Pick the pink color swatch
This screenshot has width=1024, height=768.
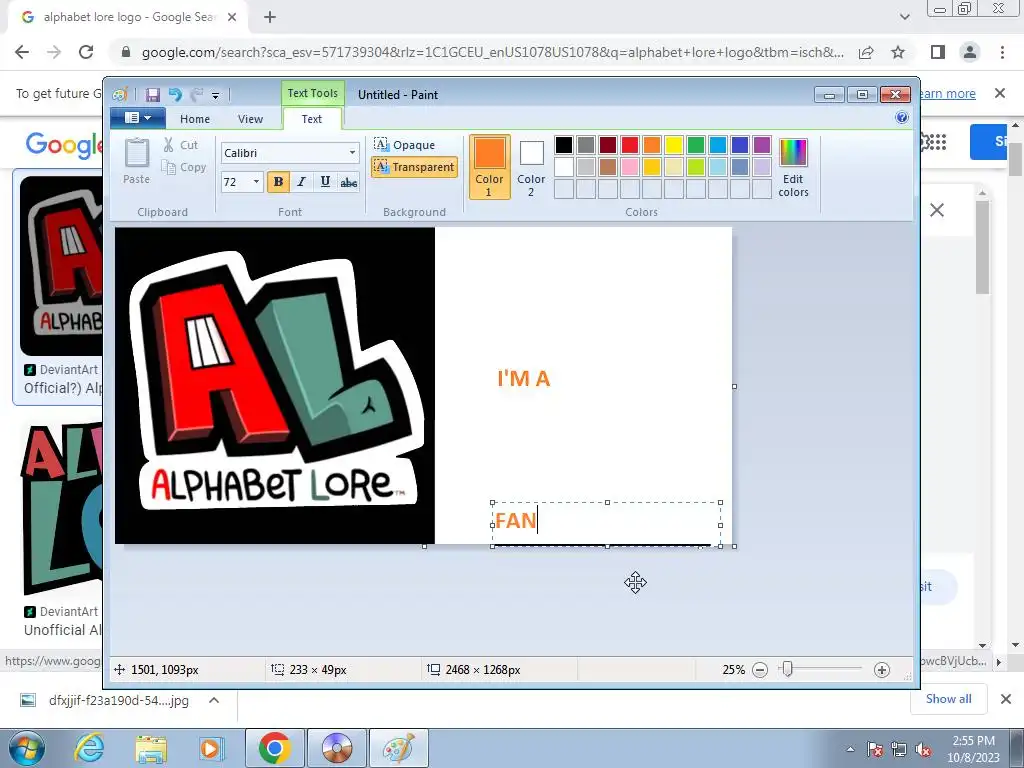tap(630, 167)
